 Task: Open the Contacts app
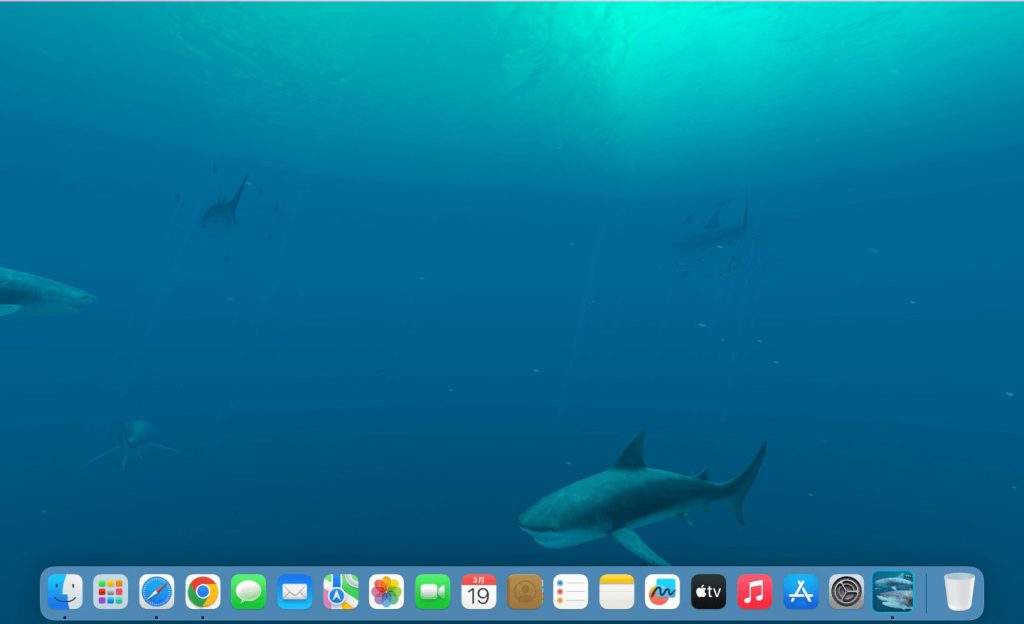(525, 592)
